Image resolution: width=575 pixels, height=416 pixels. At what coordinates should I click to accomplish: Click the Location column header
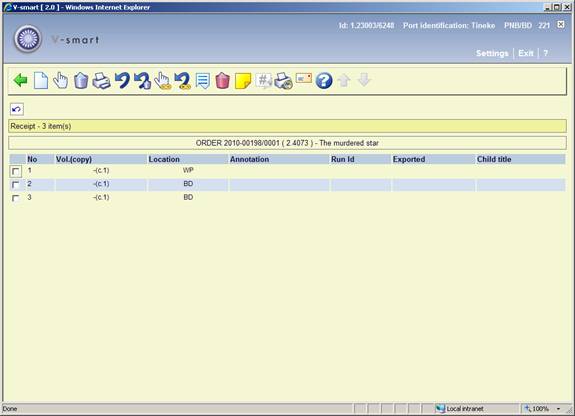coord(164,159)
